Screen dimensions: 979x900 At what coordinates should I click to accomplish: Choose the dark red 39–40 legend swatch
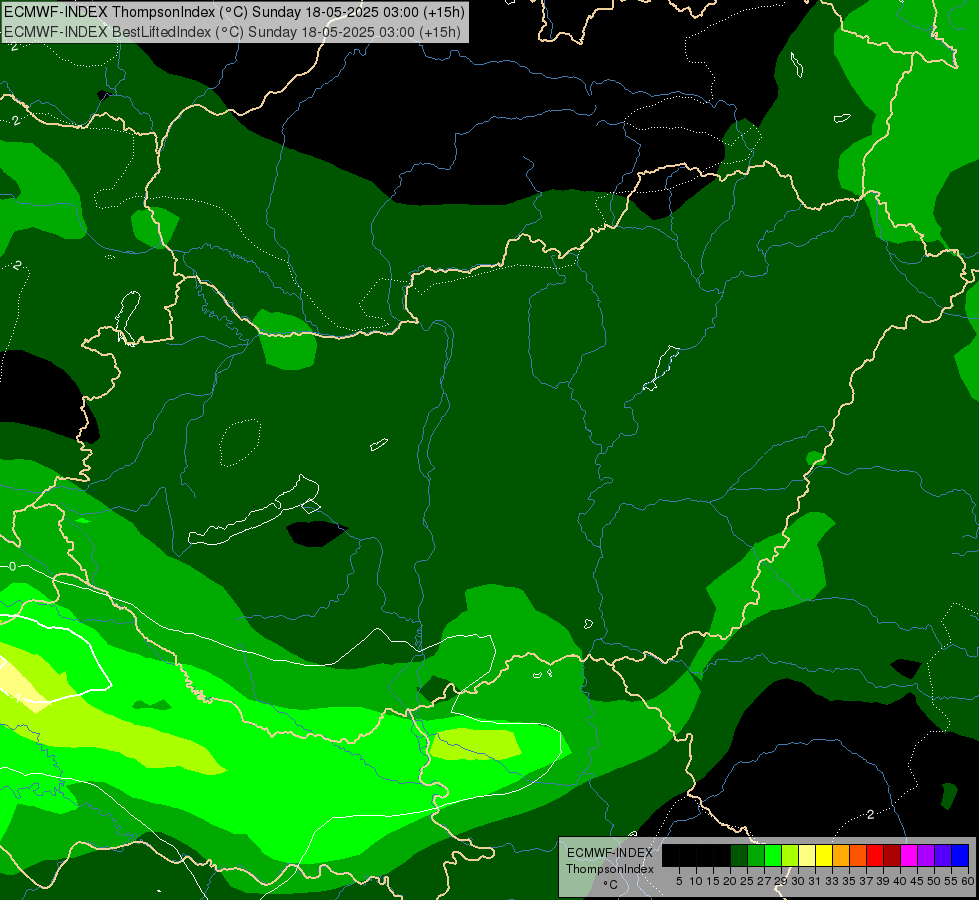[x=892, y=855]
